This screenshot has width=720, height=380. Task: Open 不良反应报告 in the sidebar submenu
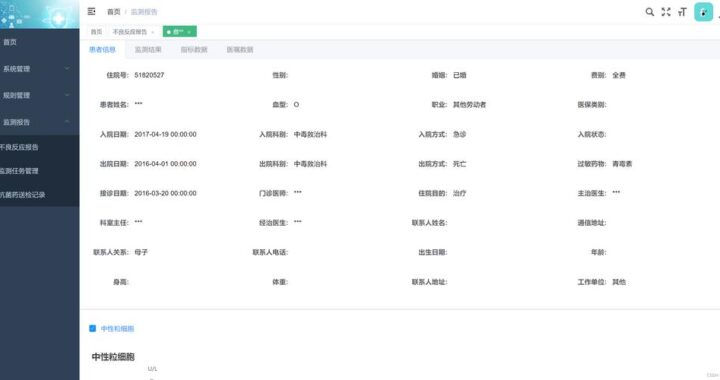pos(39,147)
